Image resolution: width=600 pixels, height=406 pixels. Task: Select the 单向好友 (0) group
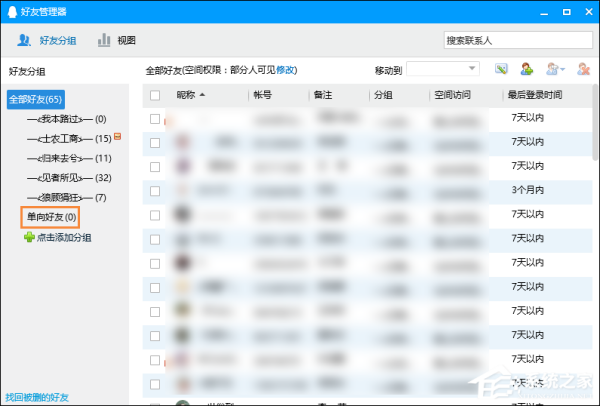[x=51, y=217]
